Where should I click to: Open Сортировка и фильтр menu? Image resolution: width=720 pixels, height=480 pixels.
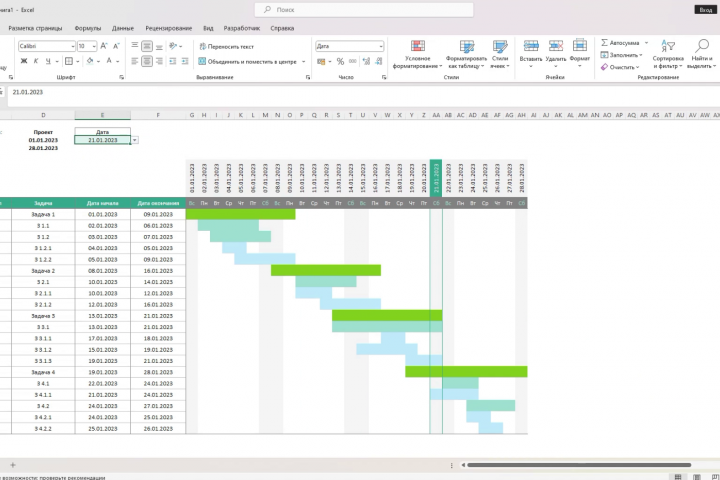[x=668, y=54]
